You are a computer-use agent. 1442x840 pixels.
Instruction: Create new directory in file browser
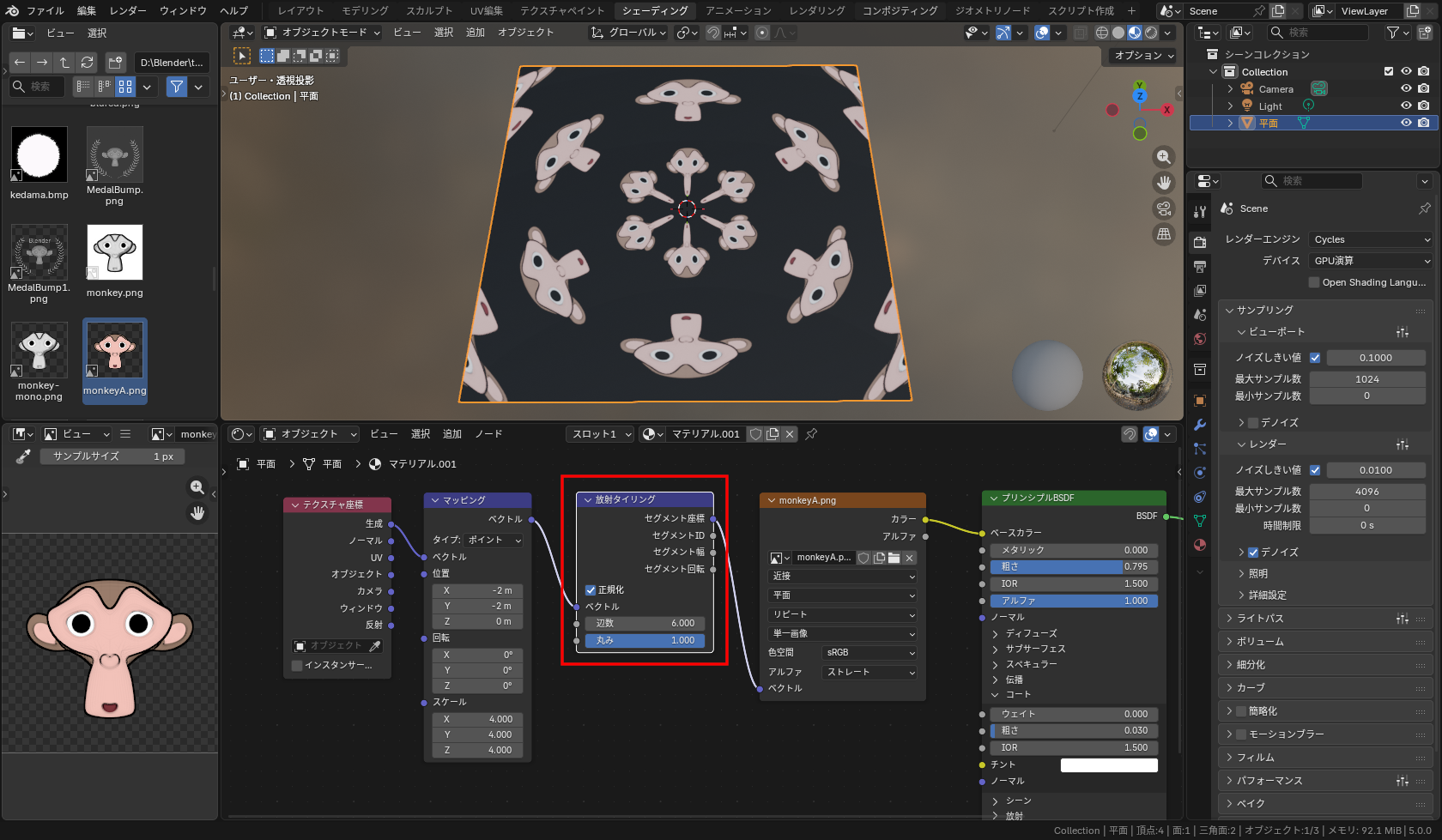[116, 63]
